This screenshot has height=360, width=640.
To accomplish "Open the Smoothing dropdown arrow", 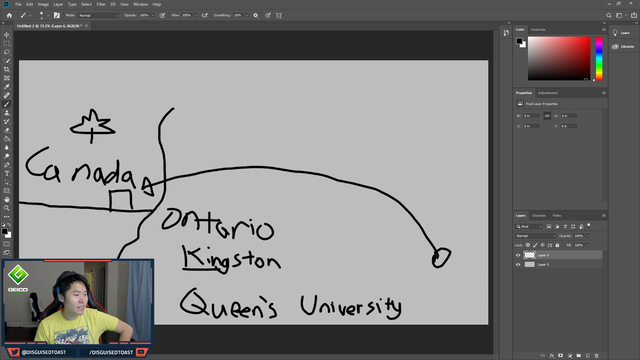I will (x=247, y=16).
